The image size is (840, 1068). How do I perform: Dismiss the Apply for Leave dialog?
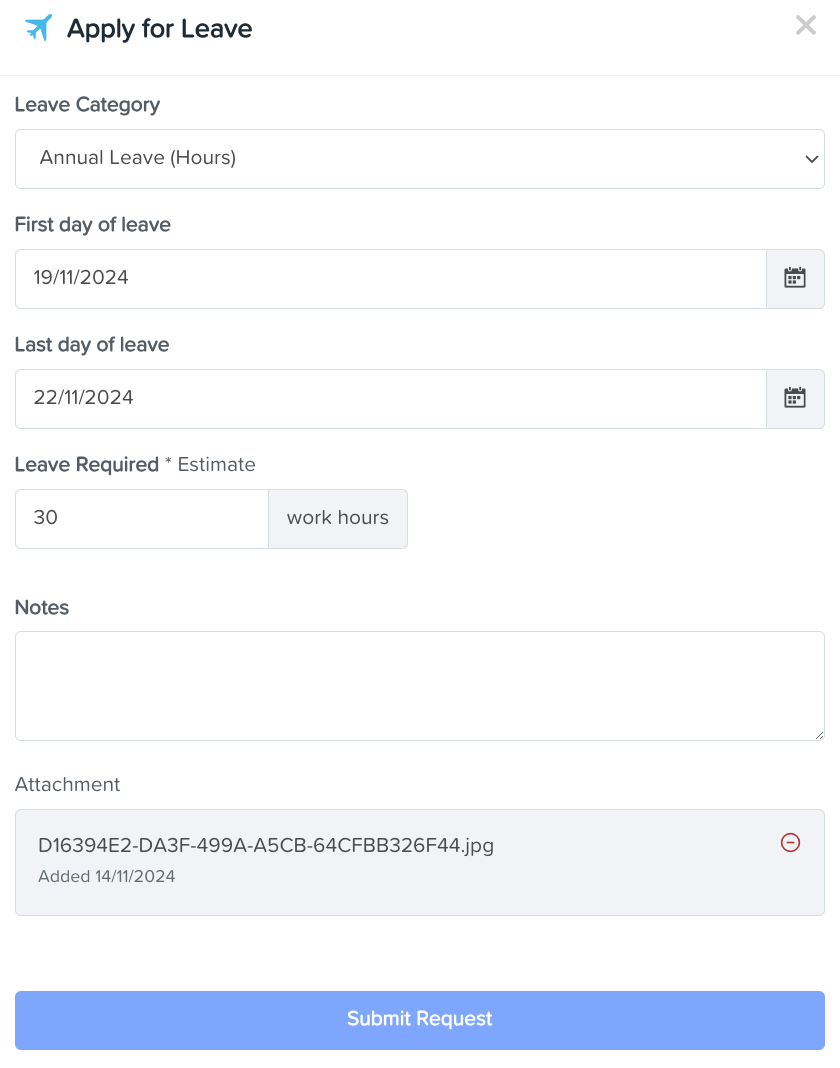pyautogui.click(x=806, y=25)
